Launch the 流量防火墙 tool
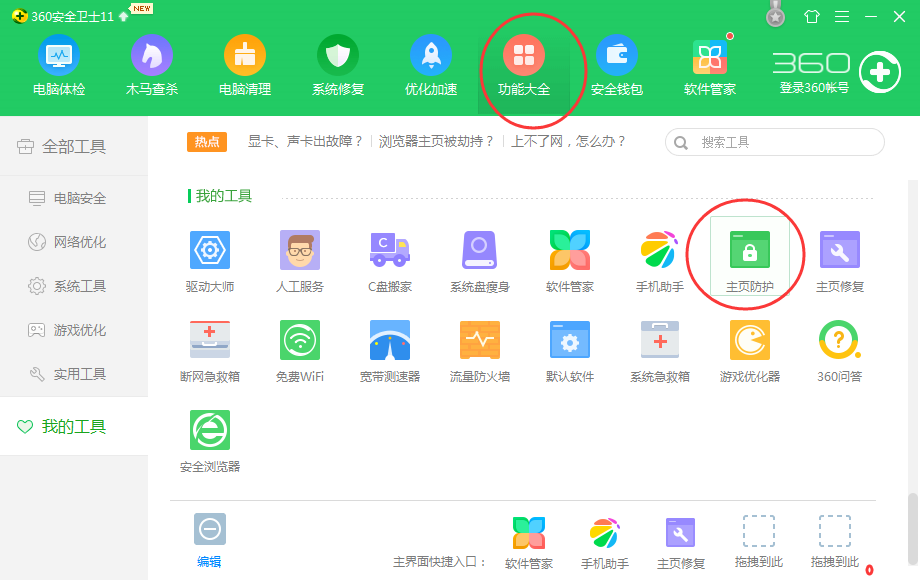920x580 pixels. pyautogui.click(x=480, y=352)
